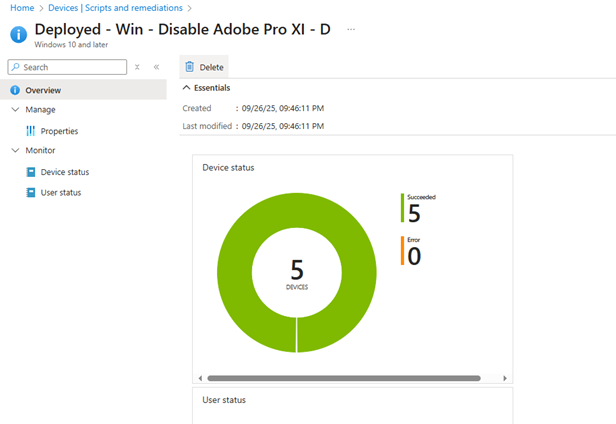Screen dimensions: 616x424
Task: Open the ellipsis more options menu
Action: tap(351, 29)
